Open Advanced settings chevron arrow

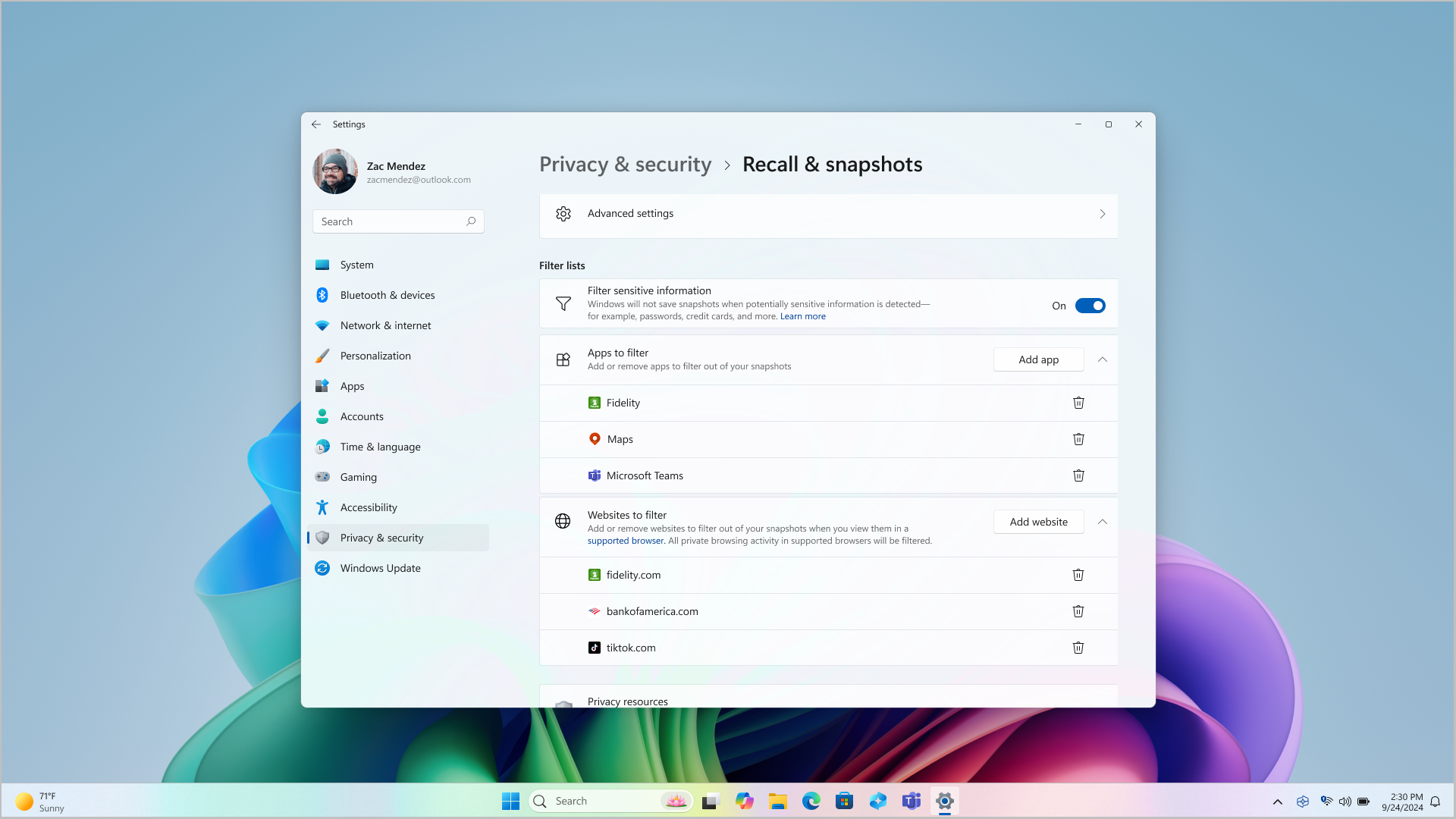click(x=1102, y=213)
